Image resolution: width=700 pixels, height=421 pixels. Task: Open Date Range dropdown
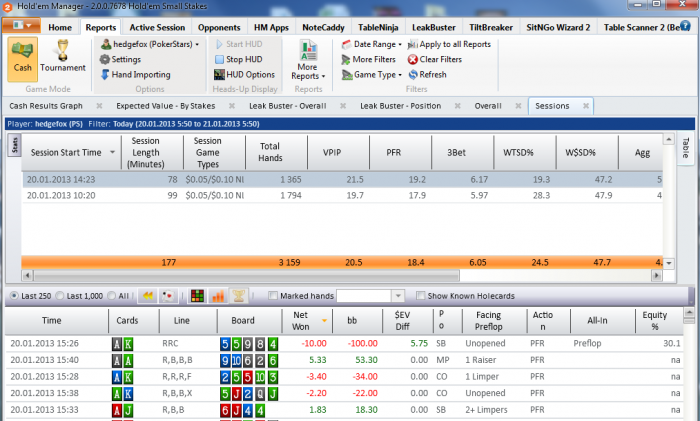[x=400, y=45]
